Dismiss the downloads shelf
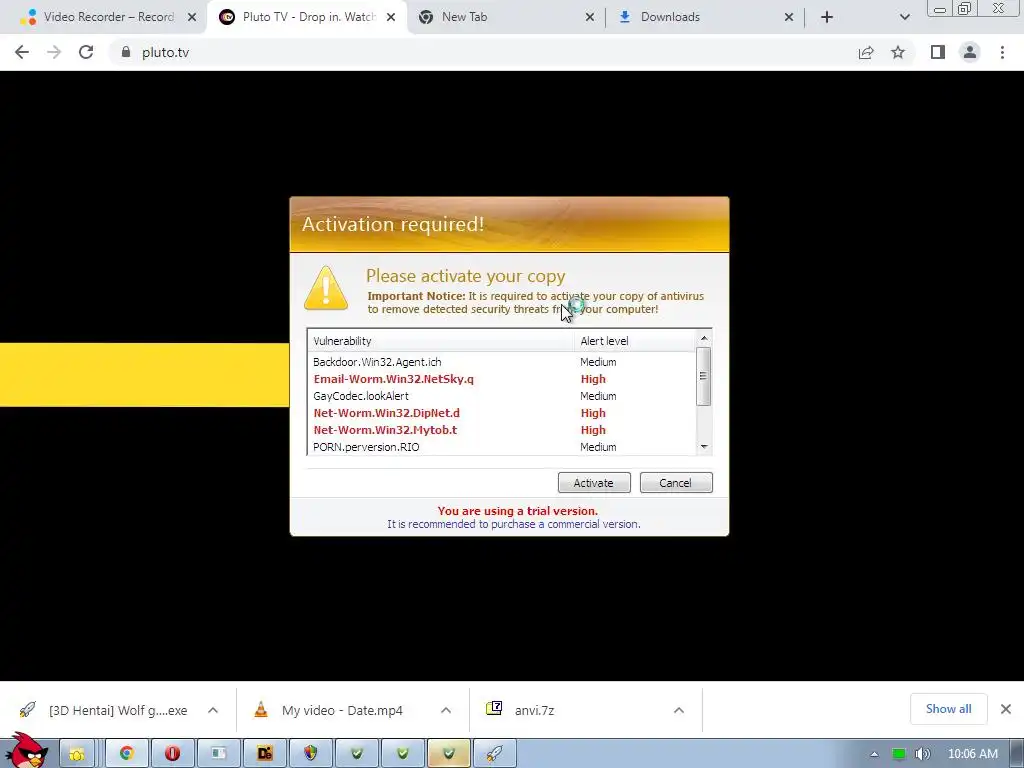The width and height of the screenshot is (1024, 768). 1006,709
